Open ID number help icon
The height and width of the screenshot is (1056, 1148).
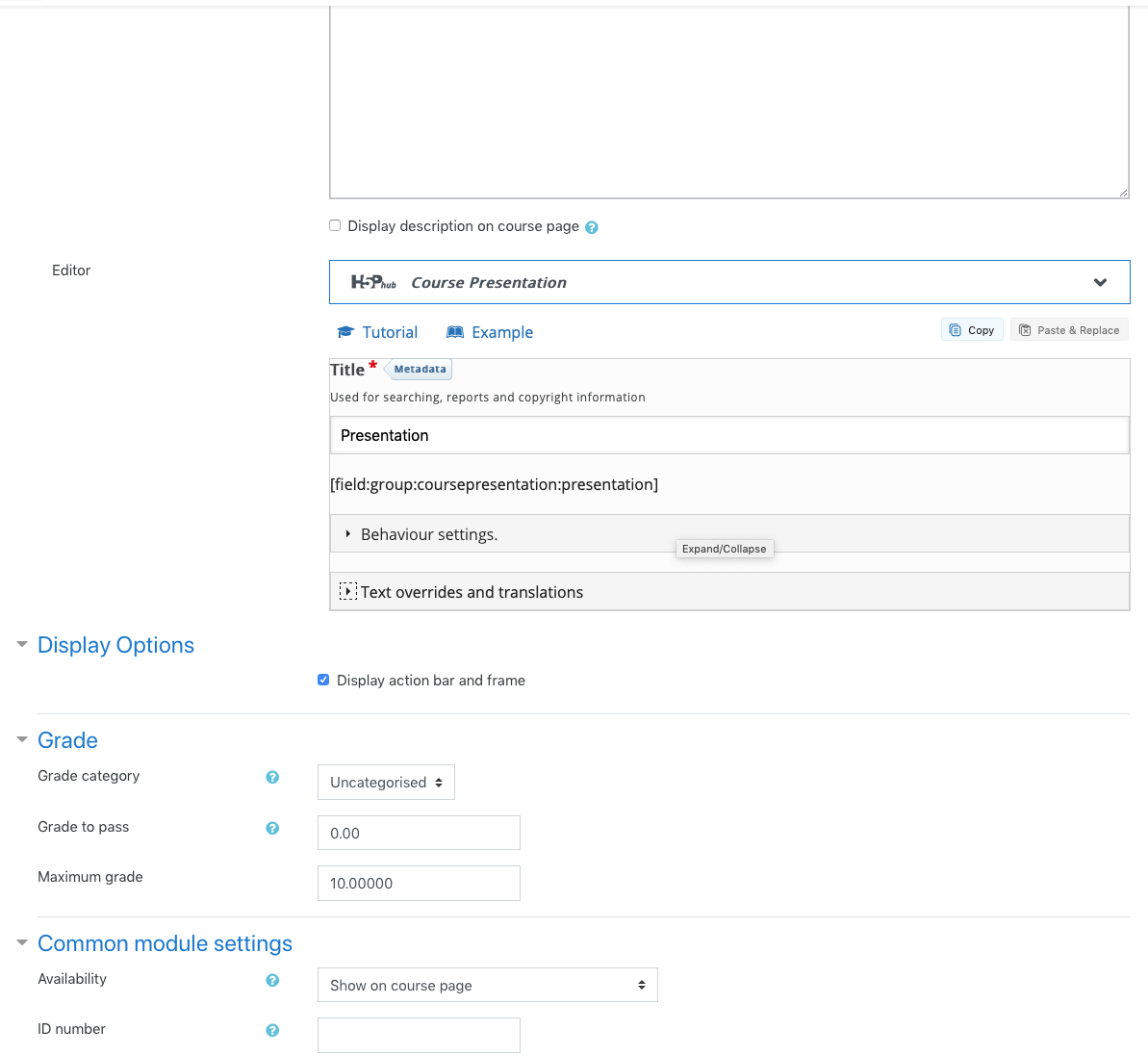pos(272,1030)
